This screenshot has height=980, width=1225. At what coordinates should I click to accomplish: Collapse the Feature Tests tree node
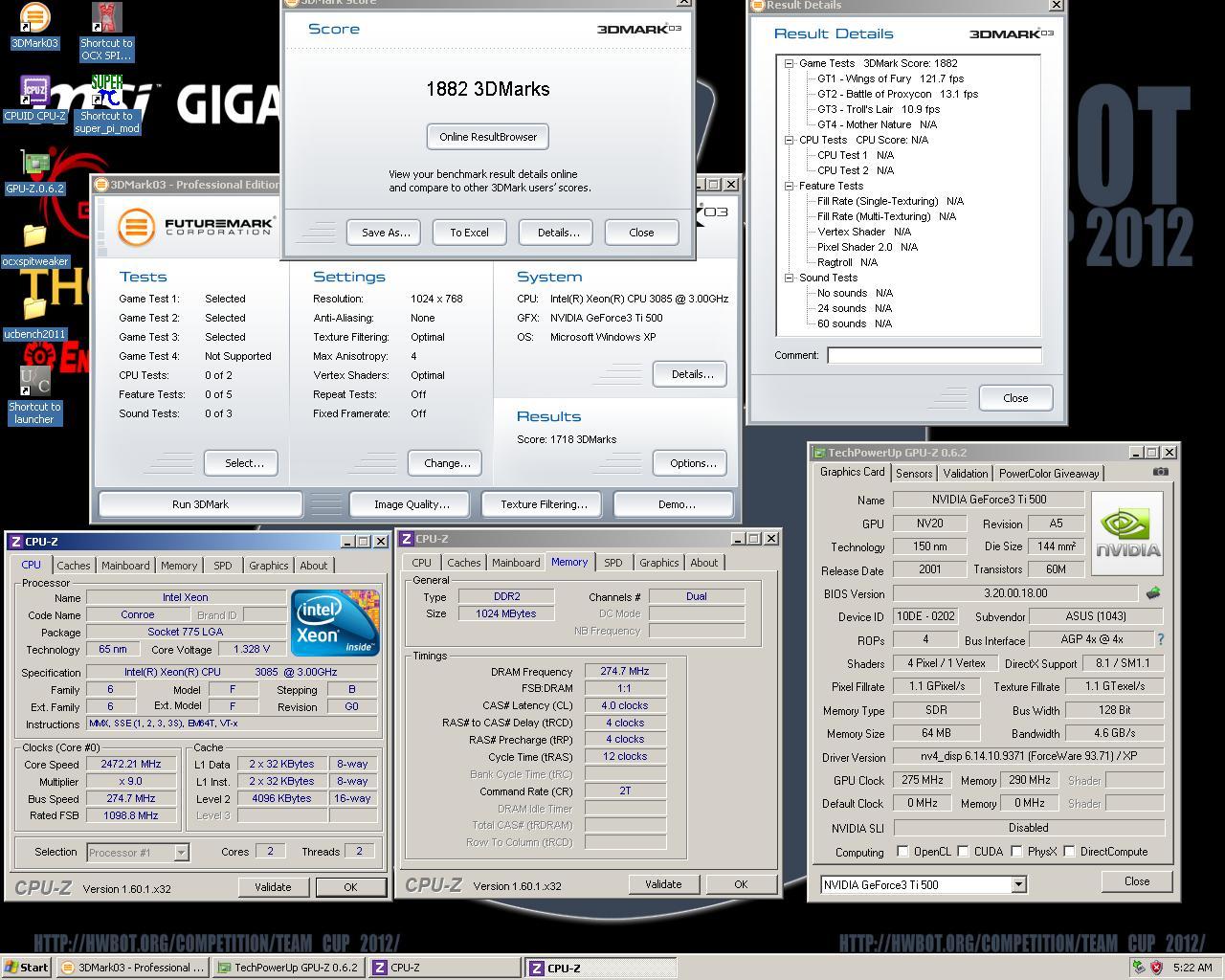[x=789, y=186]
